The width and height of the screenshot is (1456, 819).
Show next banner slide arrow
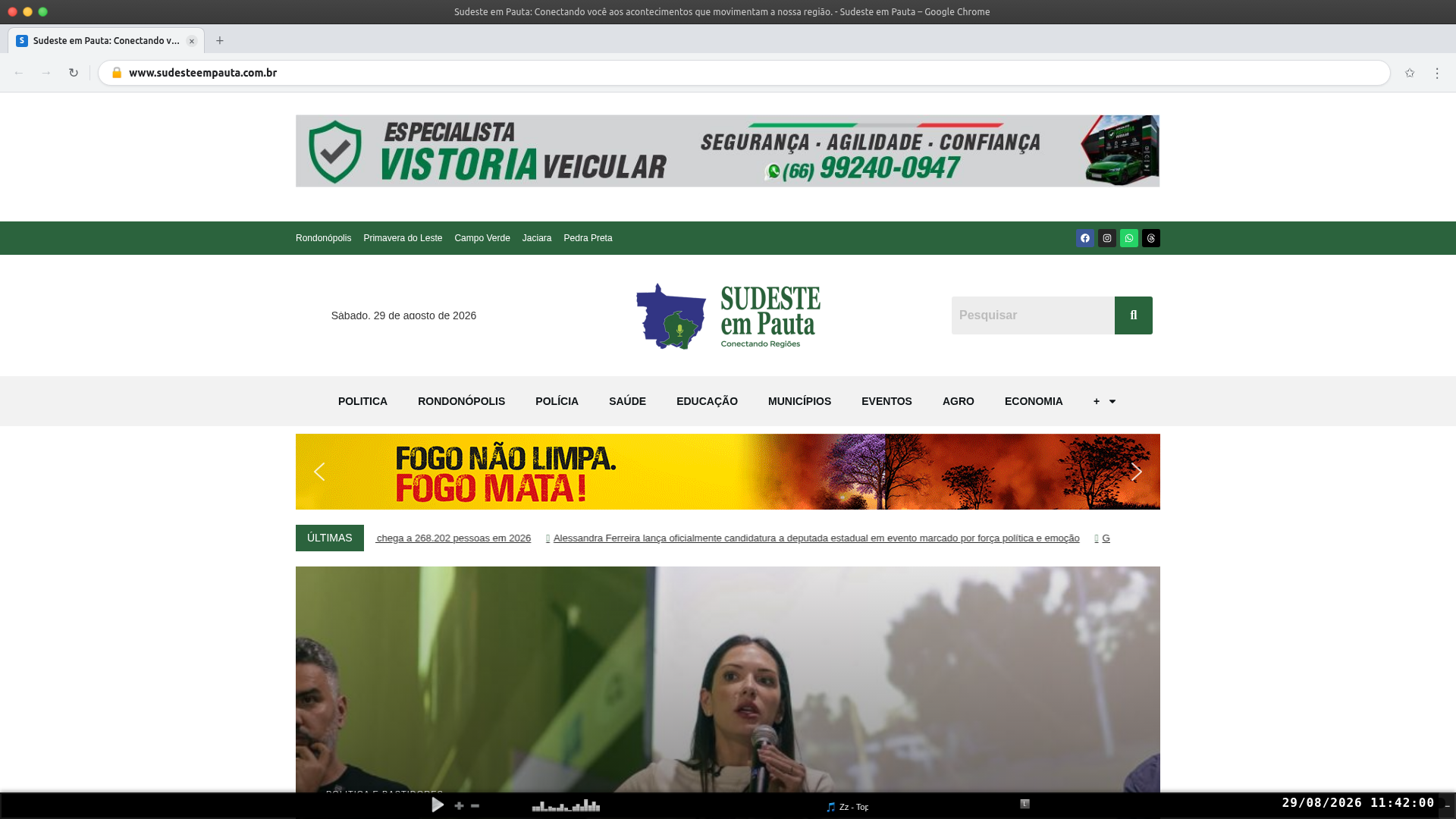click(1136, 472)
